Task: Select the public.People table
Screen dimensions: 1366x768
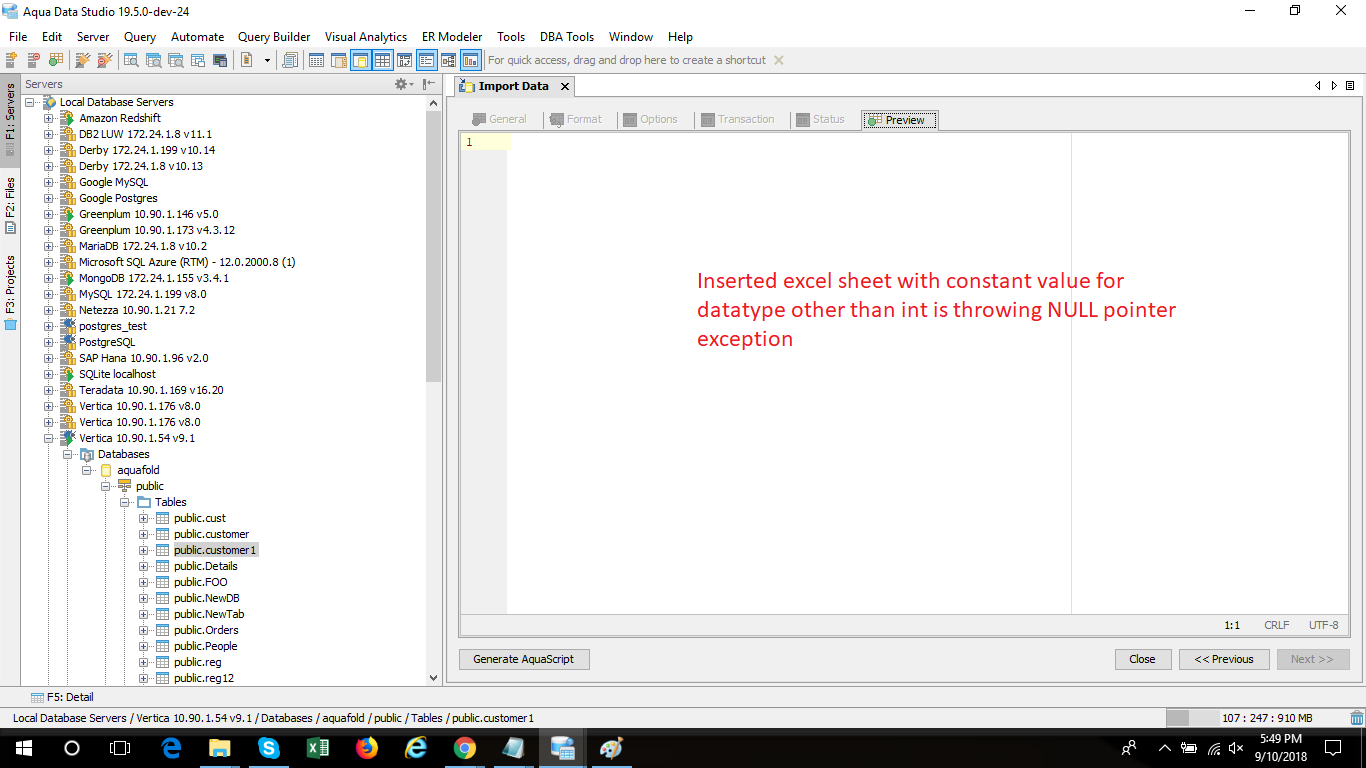Action: pos(205,646)
